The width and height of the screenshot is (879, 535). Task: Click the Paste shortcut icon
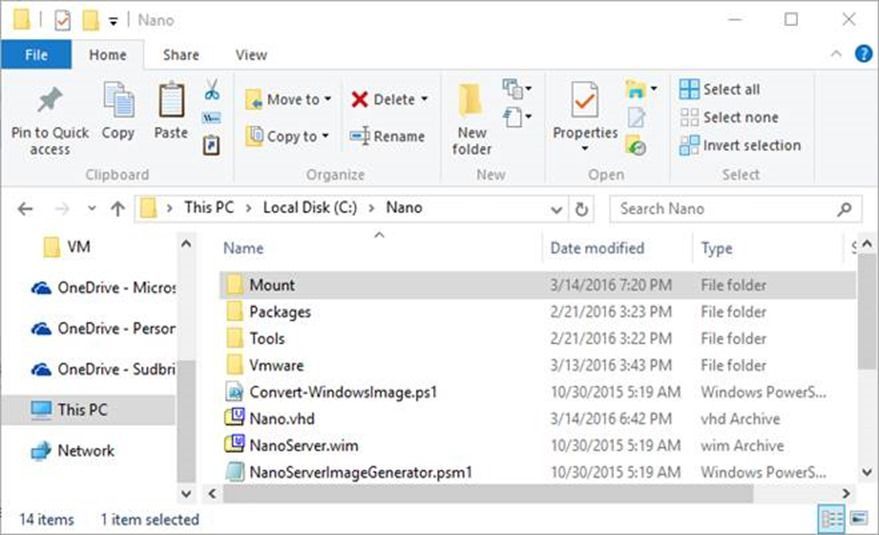[211, 145]
